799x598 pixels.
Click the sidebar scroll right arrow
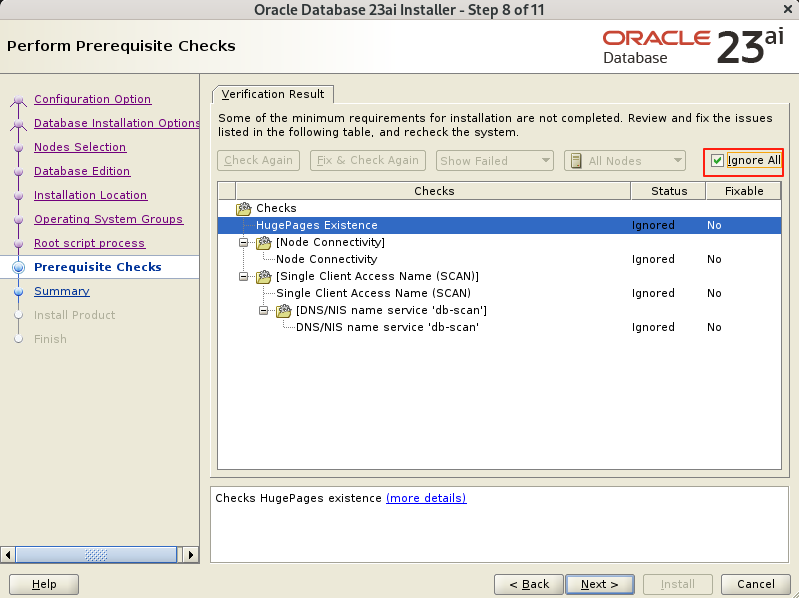(191, 555)
